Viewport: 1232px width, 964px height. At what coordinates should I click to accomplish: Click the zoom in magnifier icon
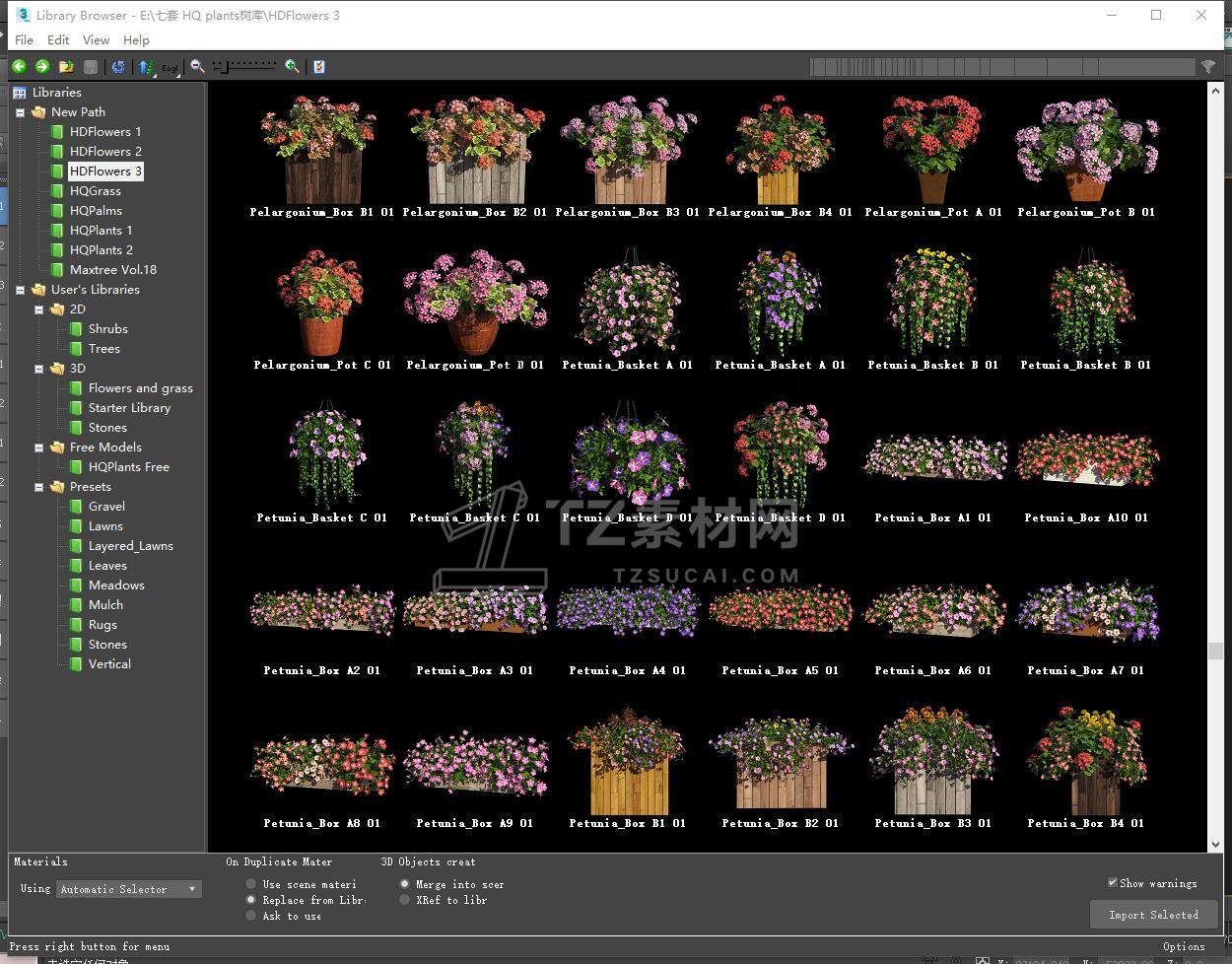[x=292, y=66]
